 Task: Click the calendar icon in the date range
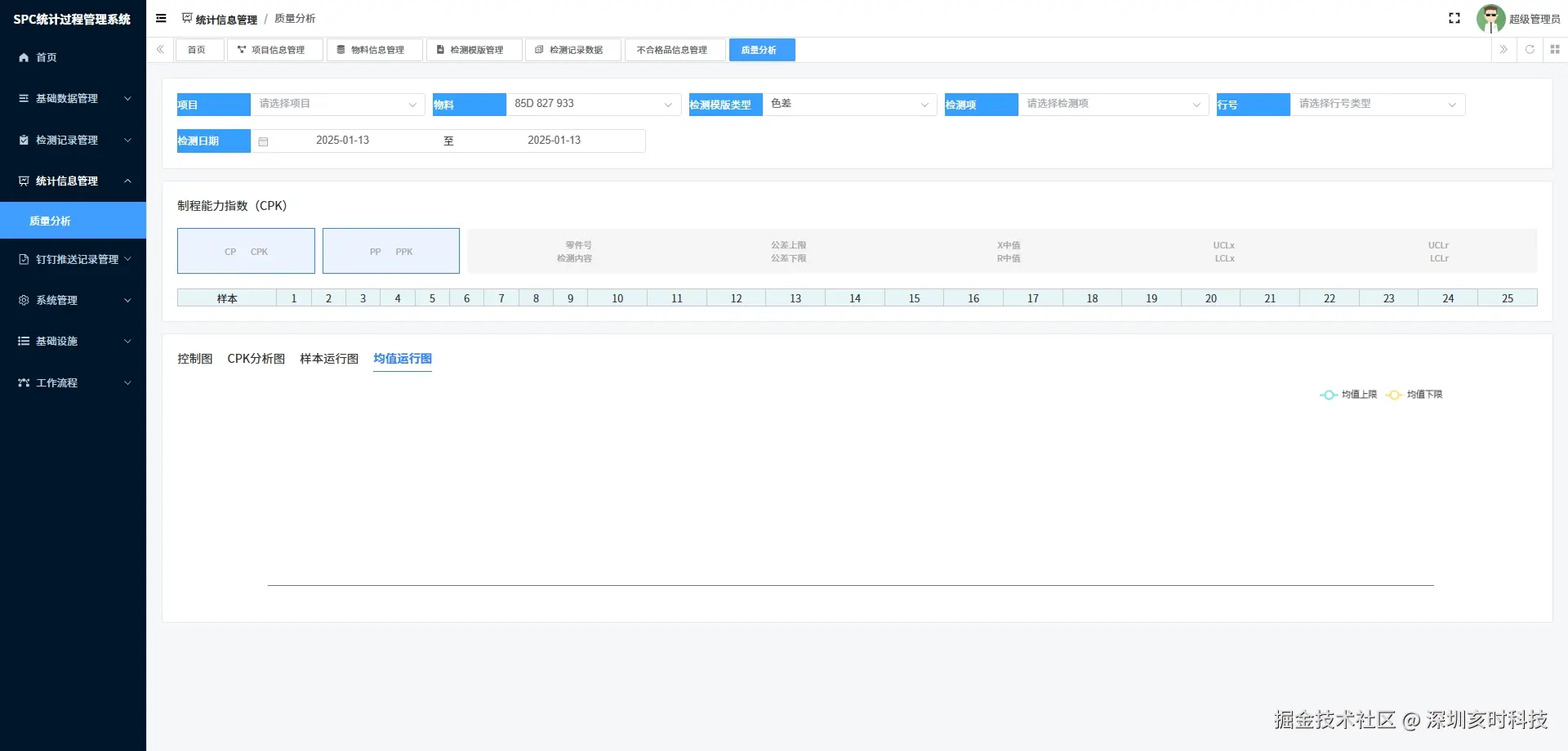click(x=263, y=141)
